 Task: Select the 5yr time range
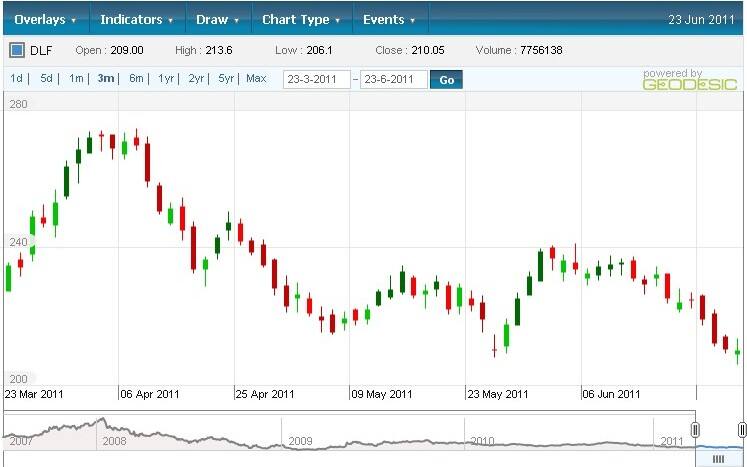tap(226, 79)
